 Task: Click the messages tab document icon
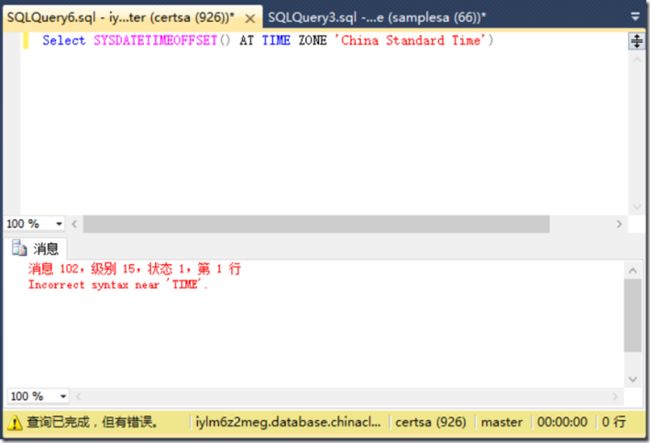(x=19, y=248)
